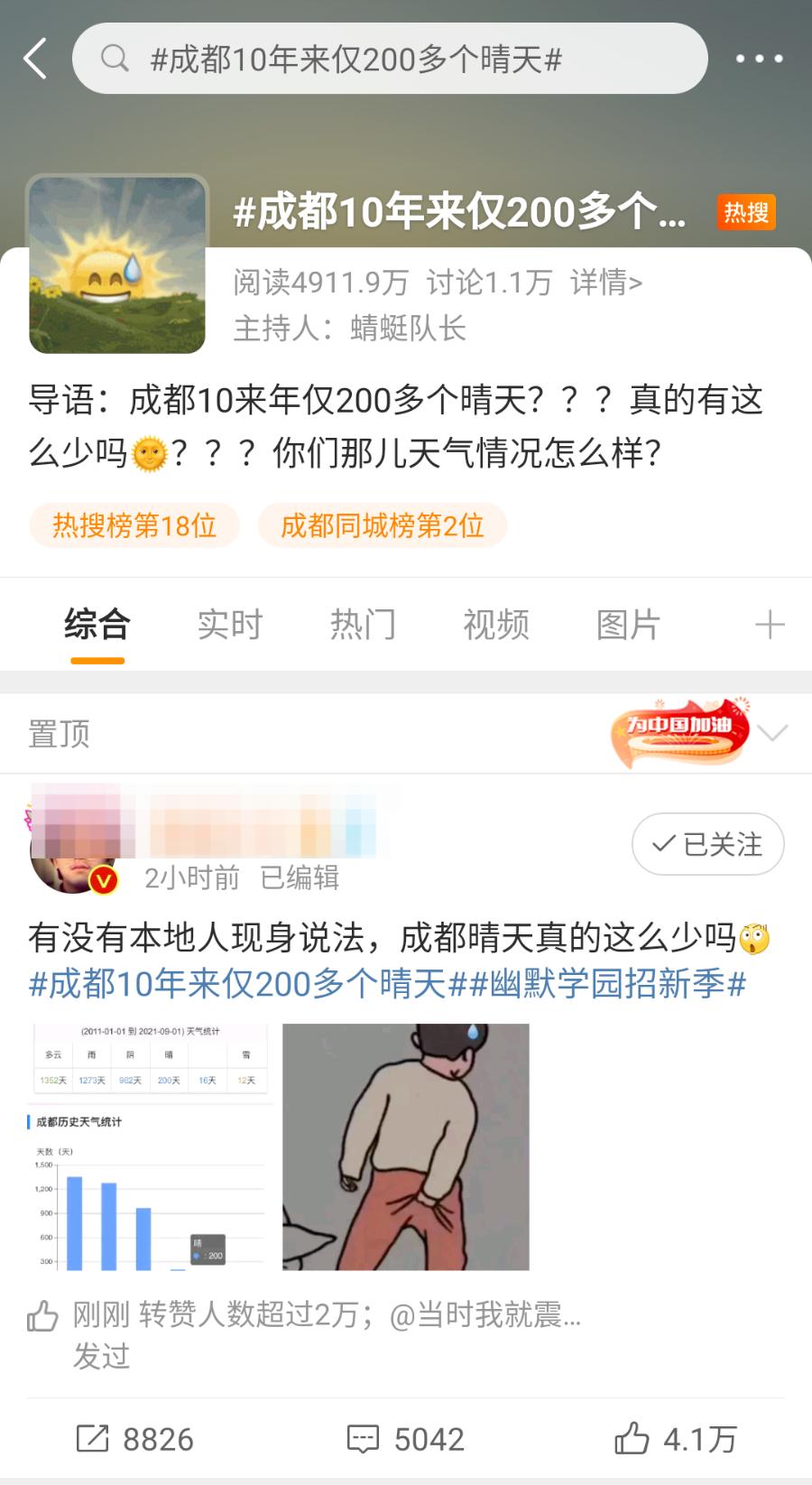812x1485 pixels.
Task: Click the search magnifier icon
Action: coord(115,59)
